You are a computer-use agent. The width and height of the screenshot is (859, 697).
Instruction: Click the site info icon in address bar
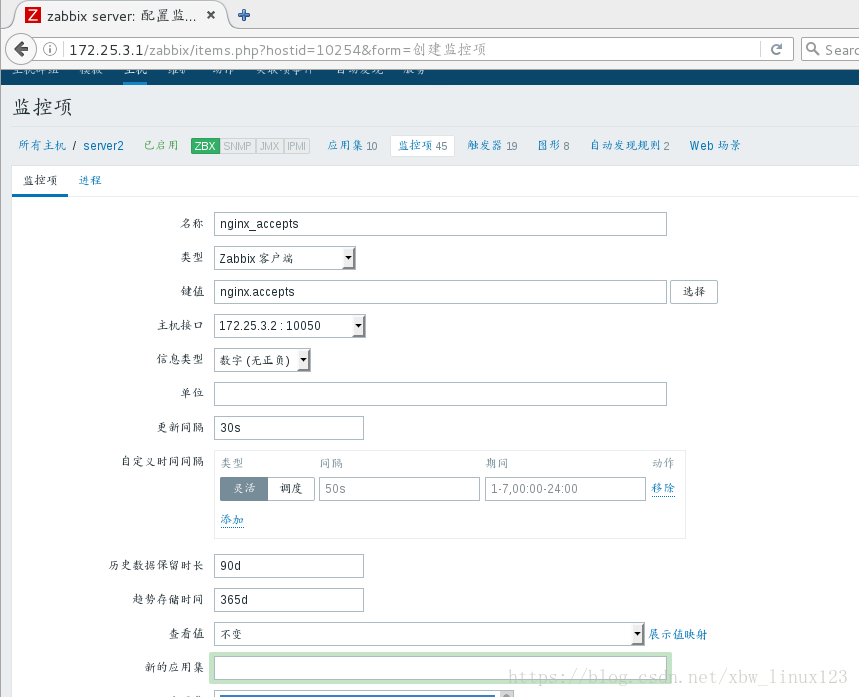click(x=50, y=49)
